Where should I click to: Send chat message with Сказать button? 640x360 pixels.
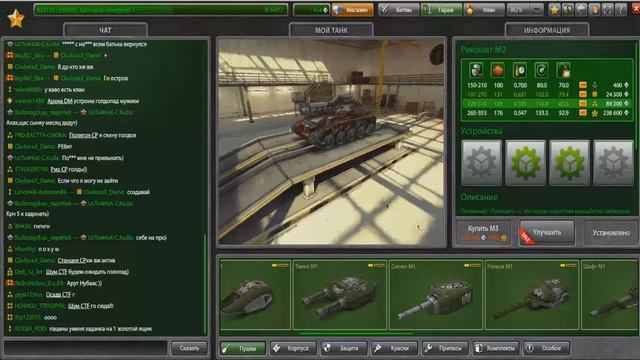[189, 348]
